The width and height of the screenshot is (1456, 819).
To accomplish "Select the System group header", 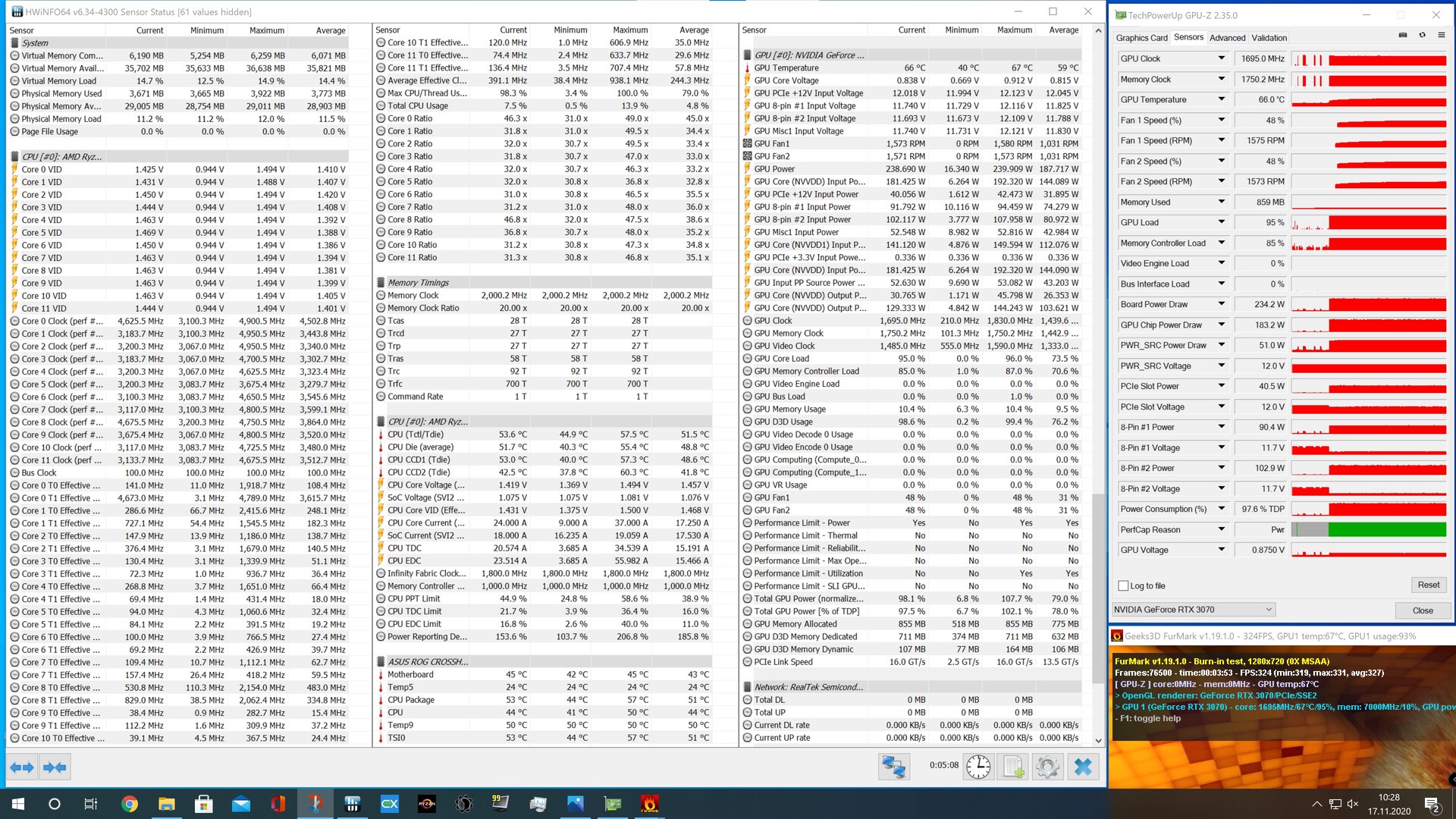I will (x=178, y=43).
